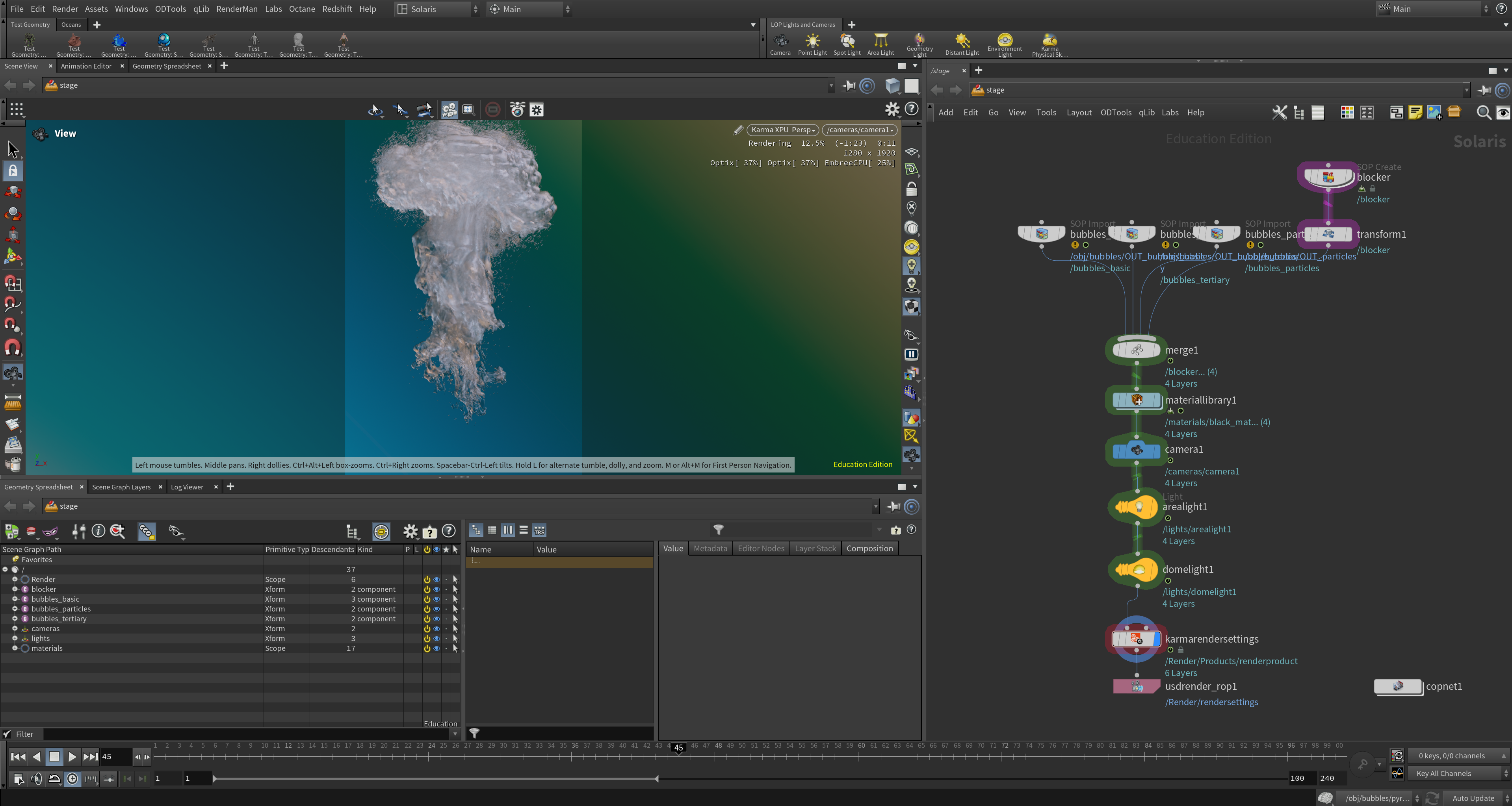This screenshot has width=1512, height=806.
Task: Select the materiallibrary1 node icon
Action: click(1136, 400)
